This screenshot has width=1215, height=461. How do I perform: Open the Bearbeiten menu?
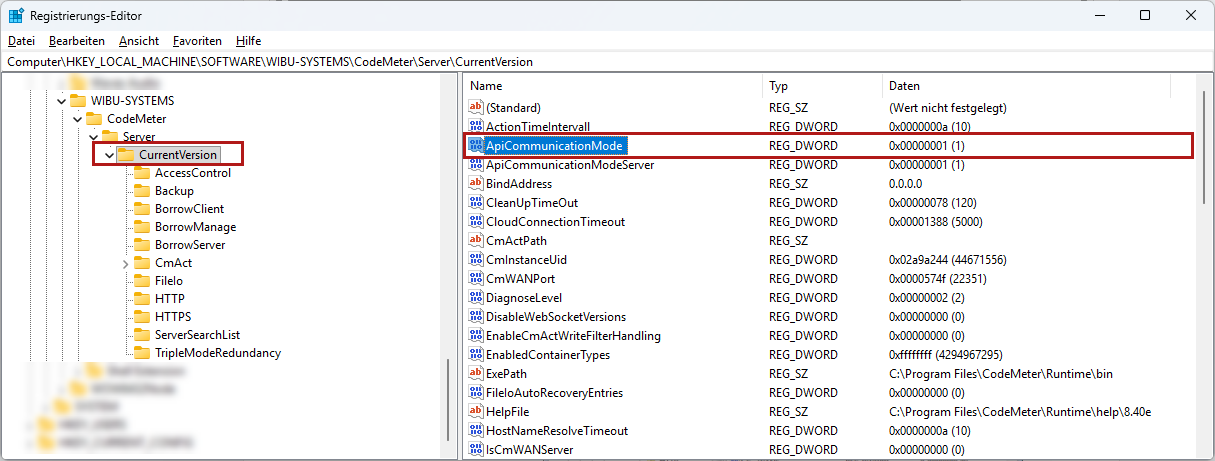click(77, 41)
